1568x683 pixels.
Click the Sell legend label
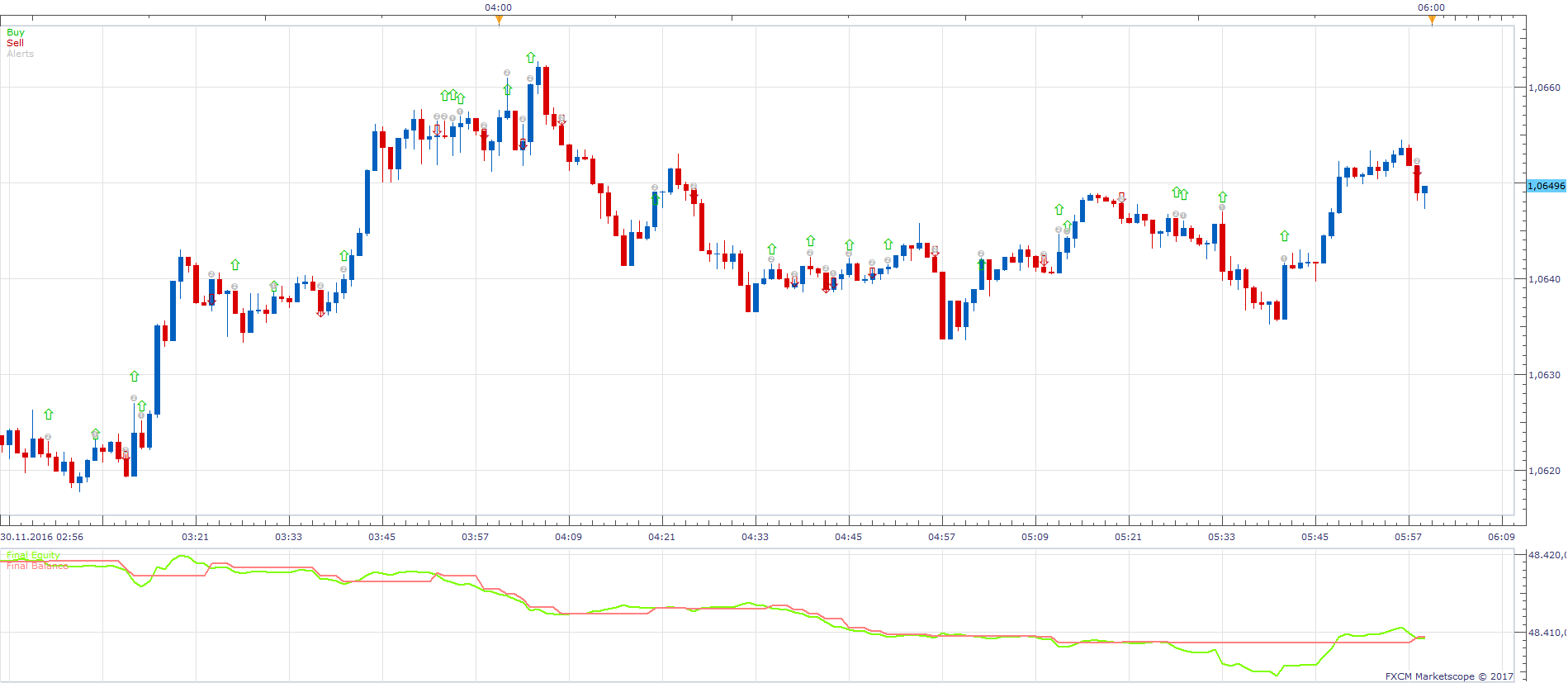coord(15,43)
